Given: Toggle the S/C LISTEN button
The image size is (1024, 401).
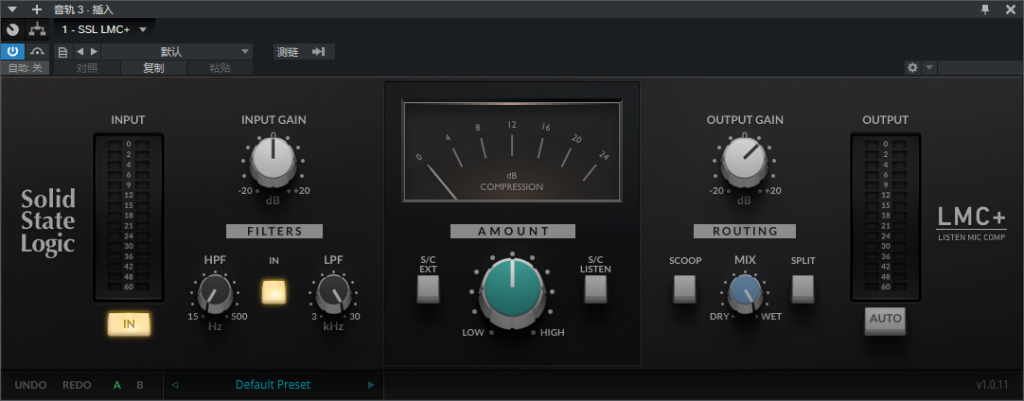Looking at the screenshot, I should tap(596, 289).
